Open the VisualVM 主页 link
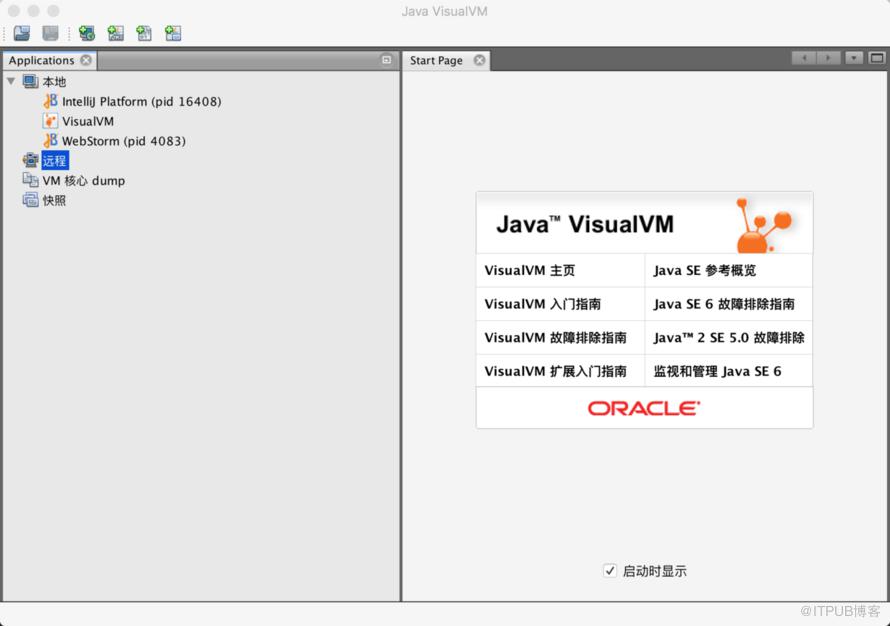Screen dimensions: 890x626 tap(530, 270)
